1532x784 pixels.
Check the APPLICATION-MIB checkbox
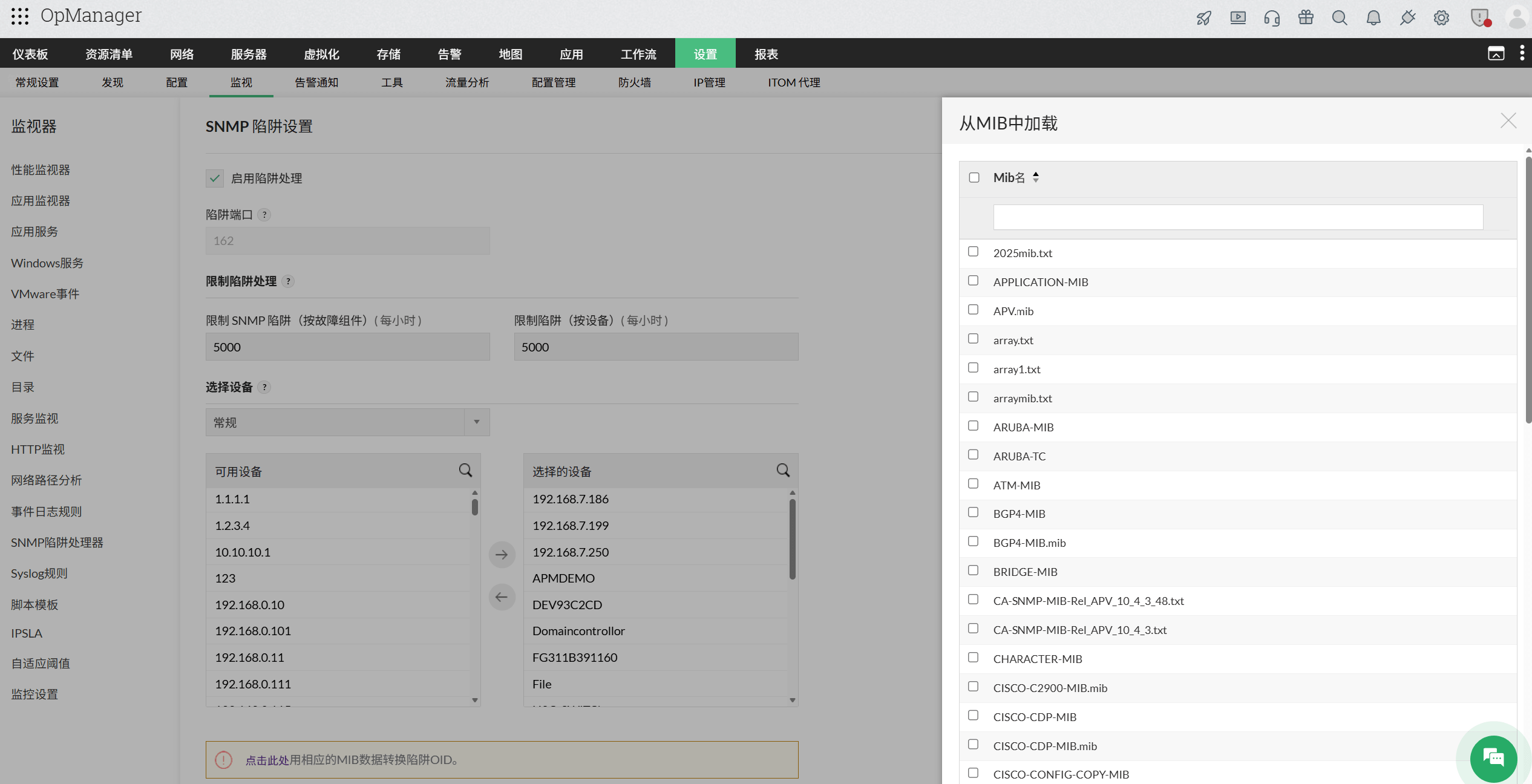click(x=973, y=281)
